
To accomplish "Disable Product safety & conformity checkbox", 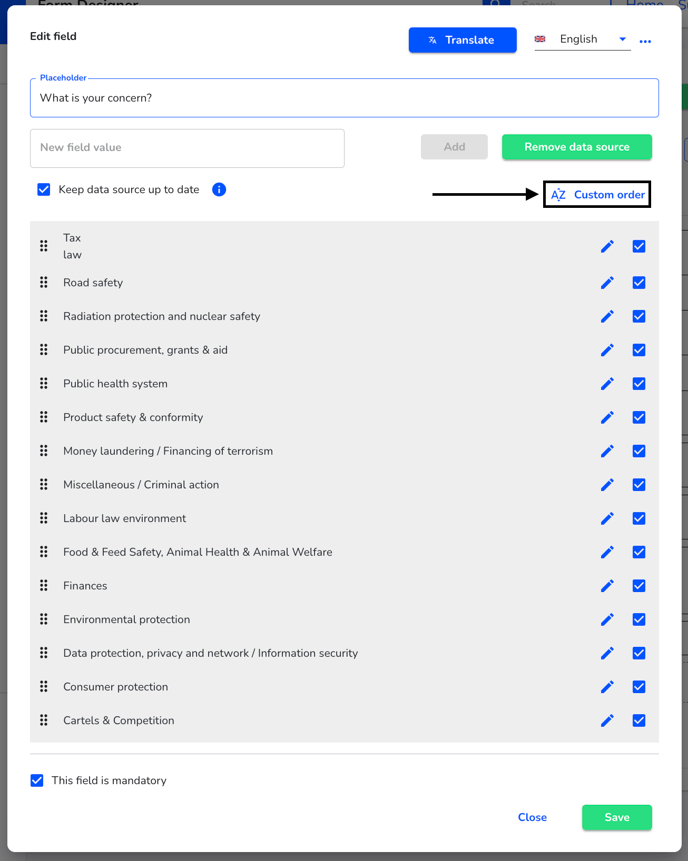I will tap(639, 417).
